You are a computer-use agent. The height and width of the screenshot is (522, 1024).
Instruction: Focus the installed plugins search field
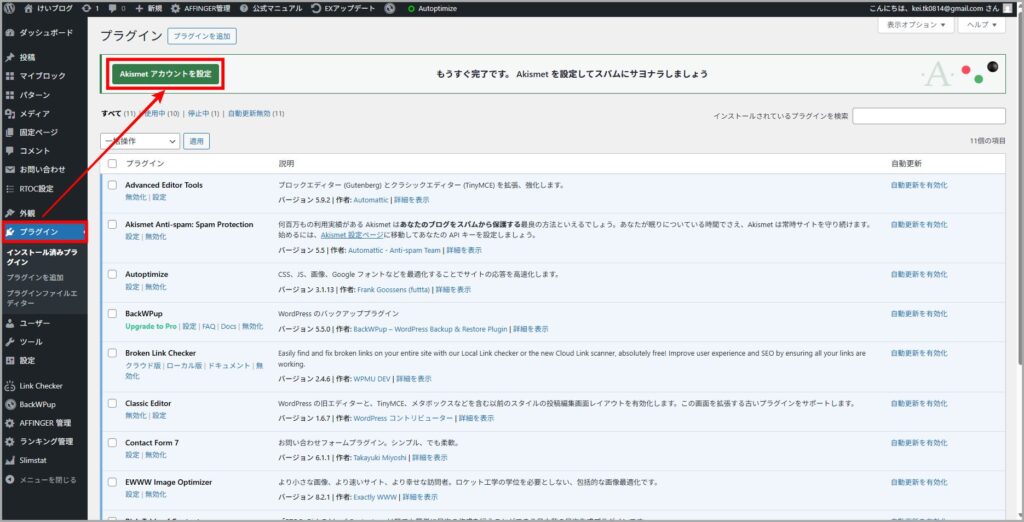tap(928, 116)
